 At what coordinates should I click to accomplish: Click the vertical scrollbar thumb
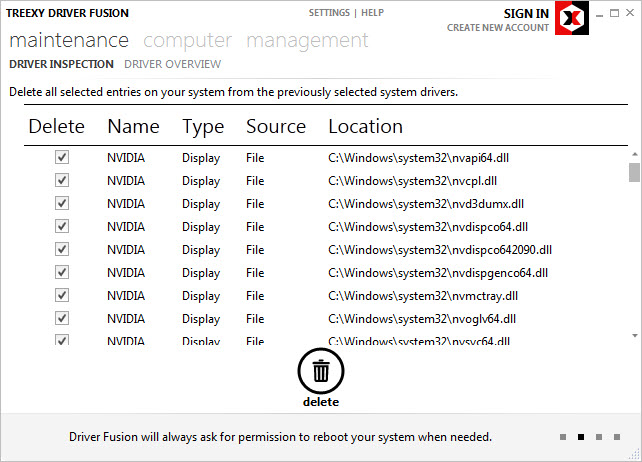point(634,172)
